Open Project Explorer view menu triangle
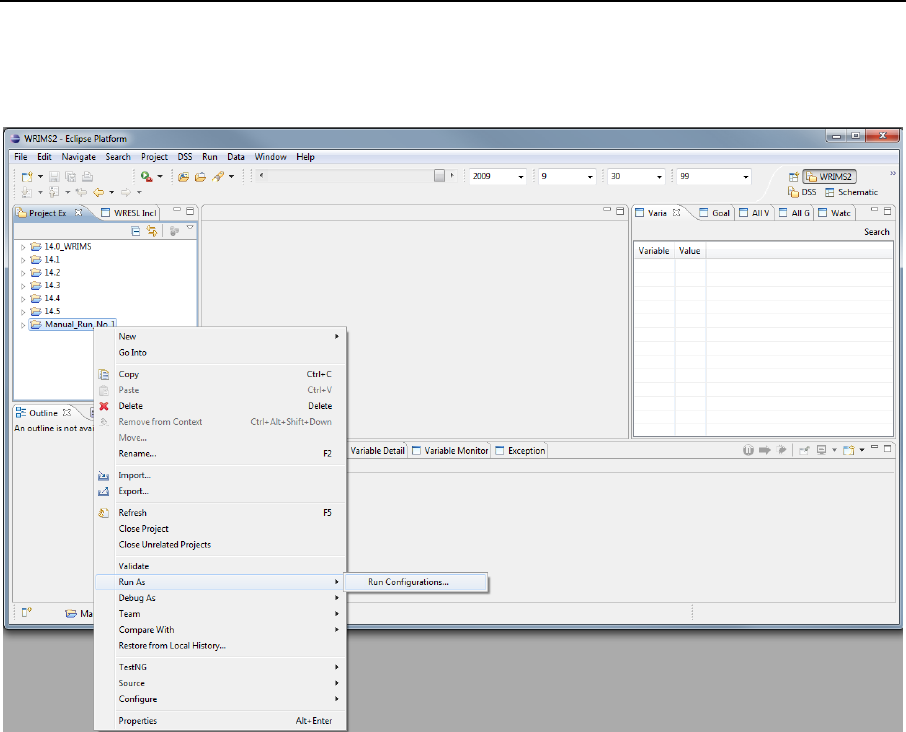 point(190,228)
